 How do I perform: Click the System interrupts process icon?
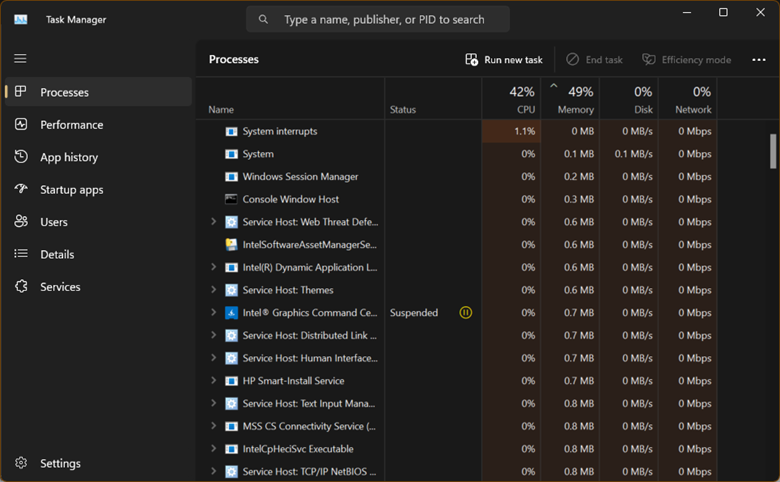click(231, 131)
